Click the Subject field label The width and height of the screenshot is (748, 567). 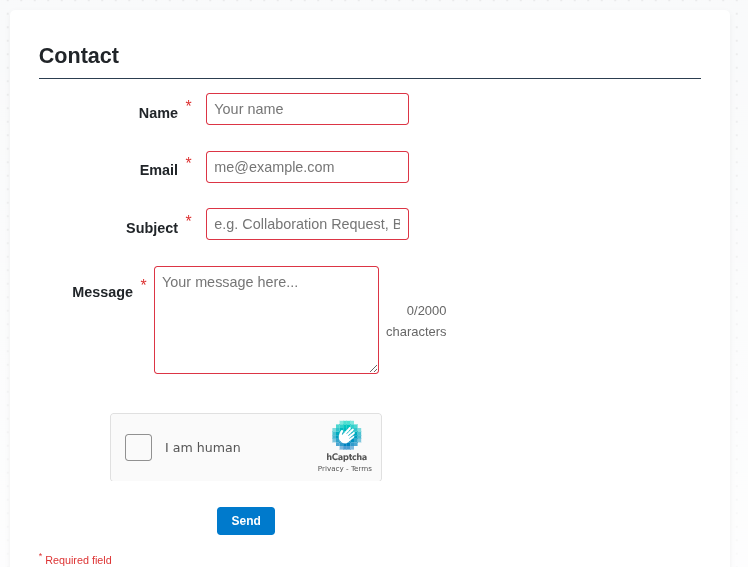(x=152, y=228)
